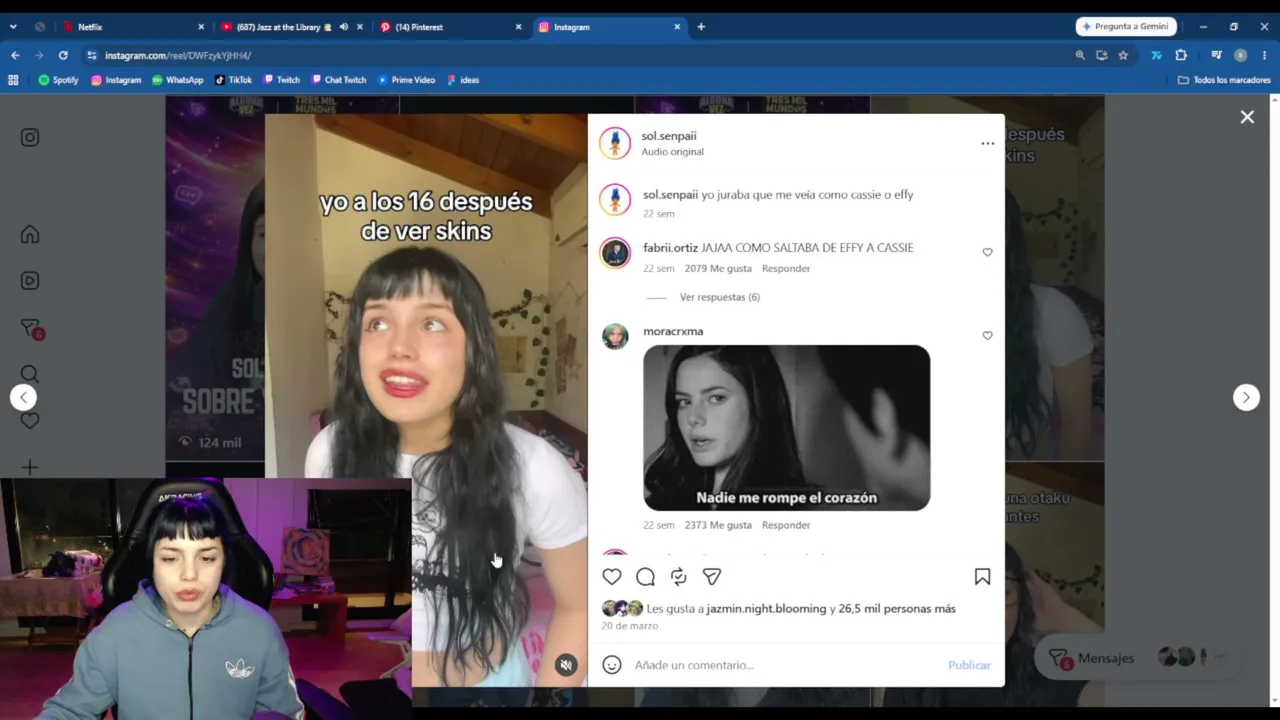Open the browser apps grid icon
The width and height of the screenshot is (1280, 720).
13,80
